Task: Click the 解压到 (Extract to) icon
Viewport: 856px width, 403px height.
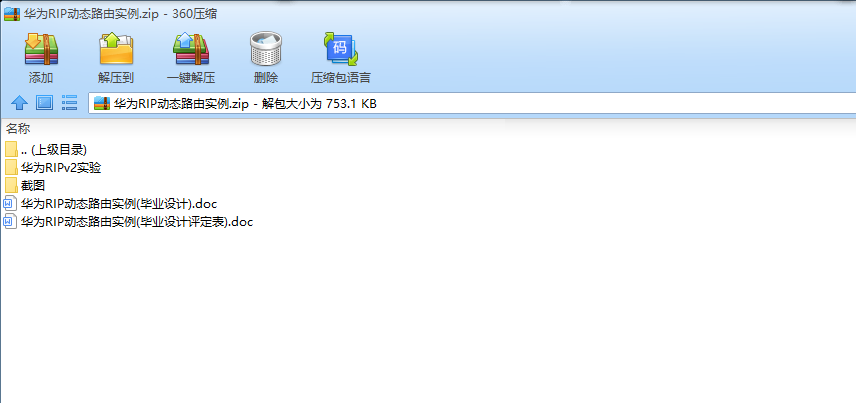Action: tap(116, 49)
